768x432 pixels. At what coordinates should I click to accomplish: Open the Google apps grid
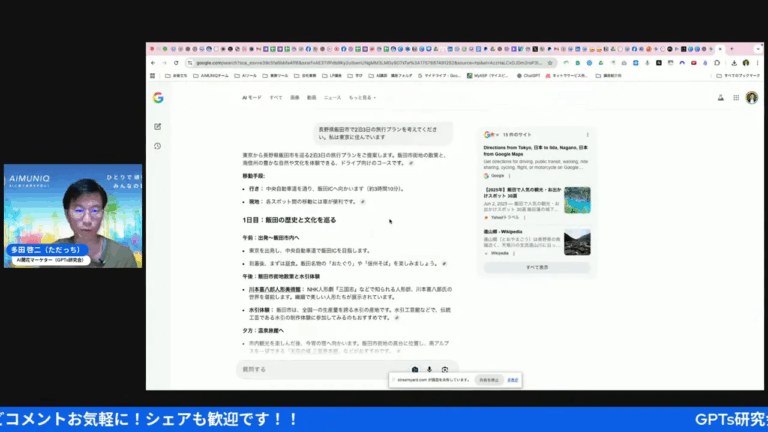736,98
